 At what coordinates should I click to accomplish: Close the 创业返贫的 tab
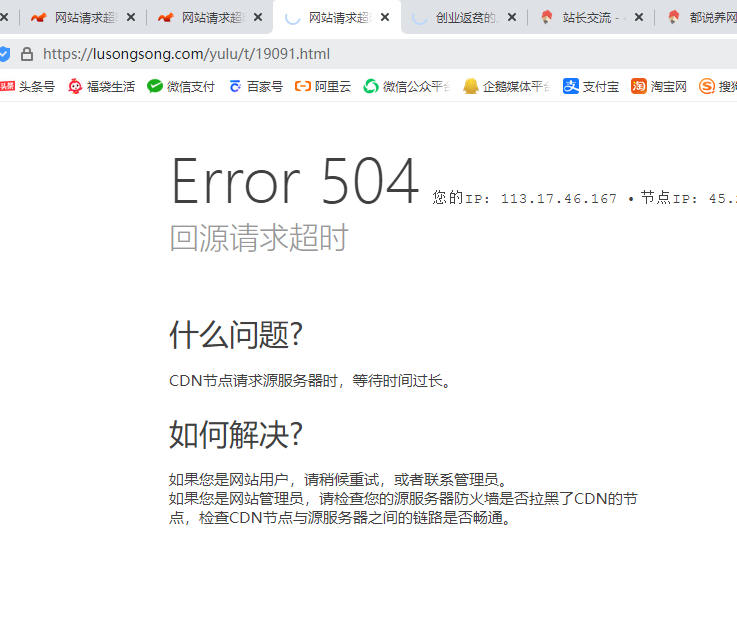[512, 17]
